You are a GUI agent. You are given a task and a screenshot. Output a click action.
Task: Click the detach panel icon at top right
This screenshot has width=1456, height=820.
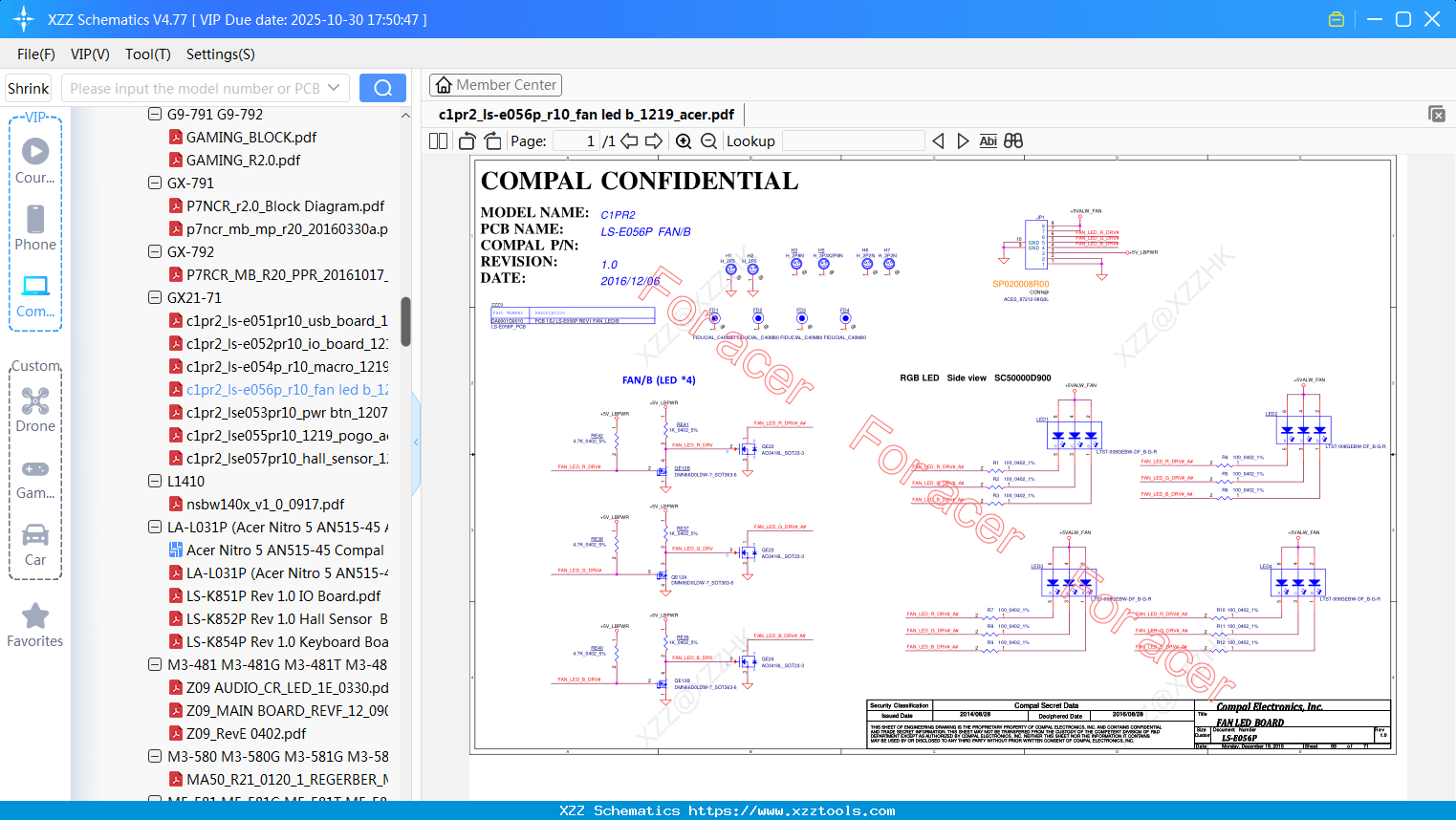pyautogui.click(x=1437, y=114)
